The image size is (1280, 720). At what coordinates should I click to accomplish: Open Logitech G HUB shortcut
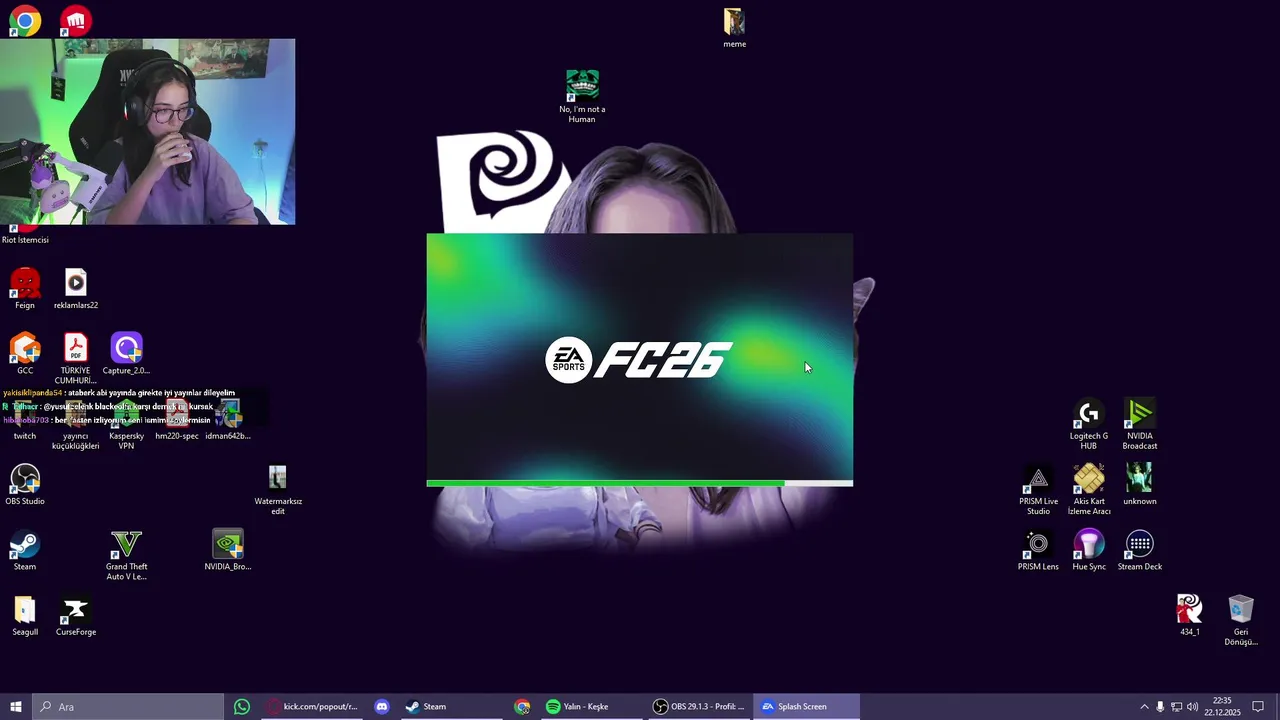pyautogui.click(x=1089, y=424)
